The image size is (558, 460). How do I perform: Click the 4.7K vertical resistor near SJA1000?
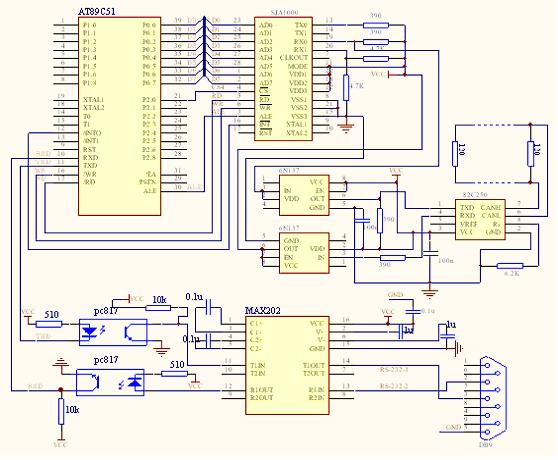(346, 88)
